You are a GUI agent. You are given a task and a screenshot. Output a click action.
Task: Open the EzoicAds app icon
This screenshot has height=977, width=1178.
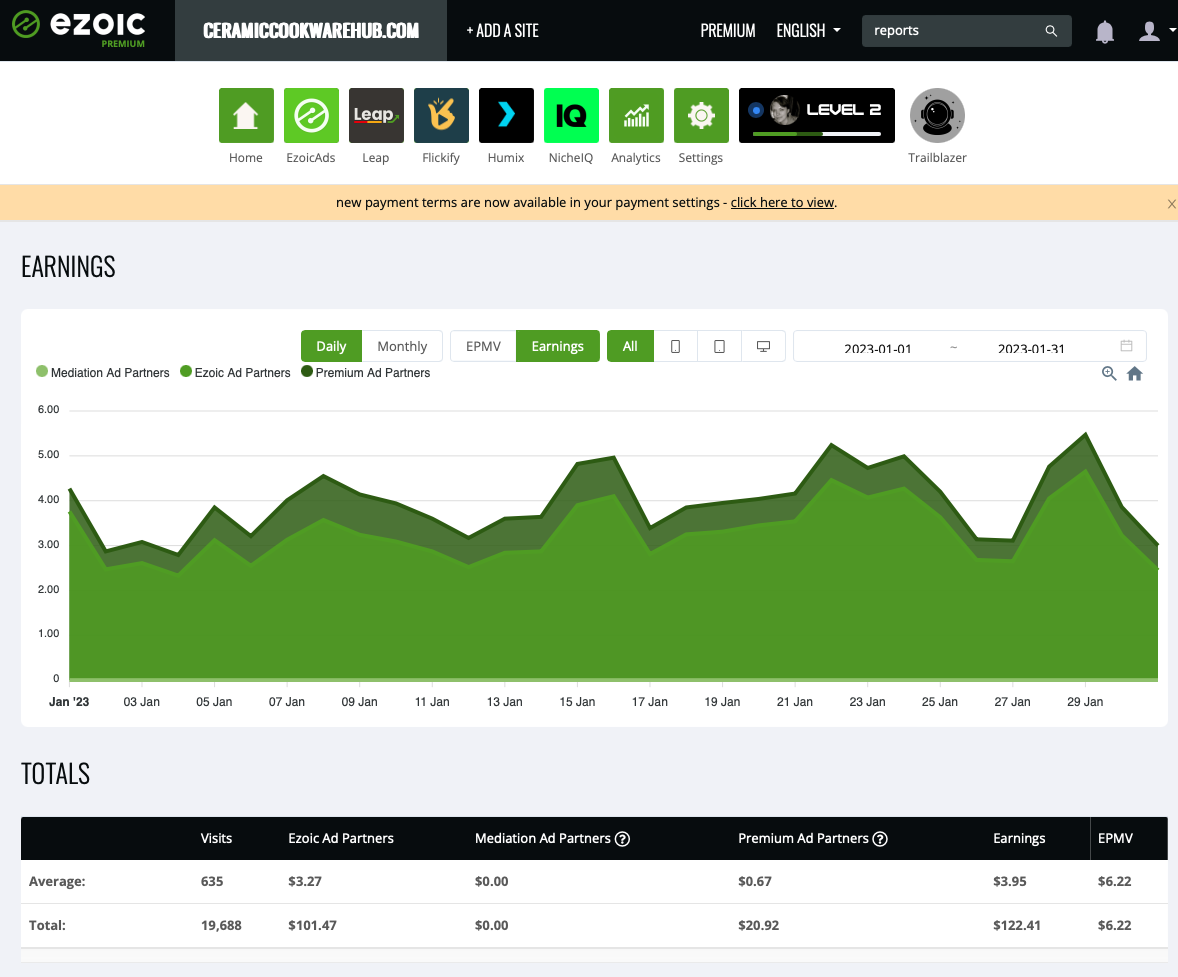(x=311, y=115)
